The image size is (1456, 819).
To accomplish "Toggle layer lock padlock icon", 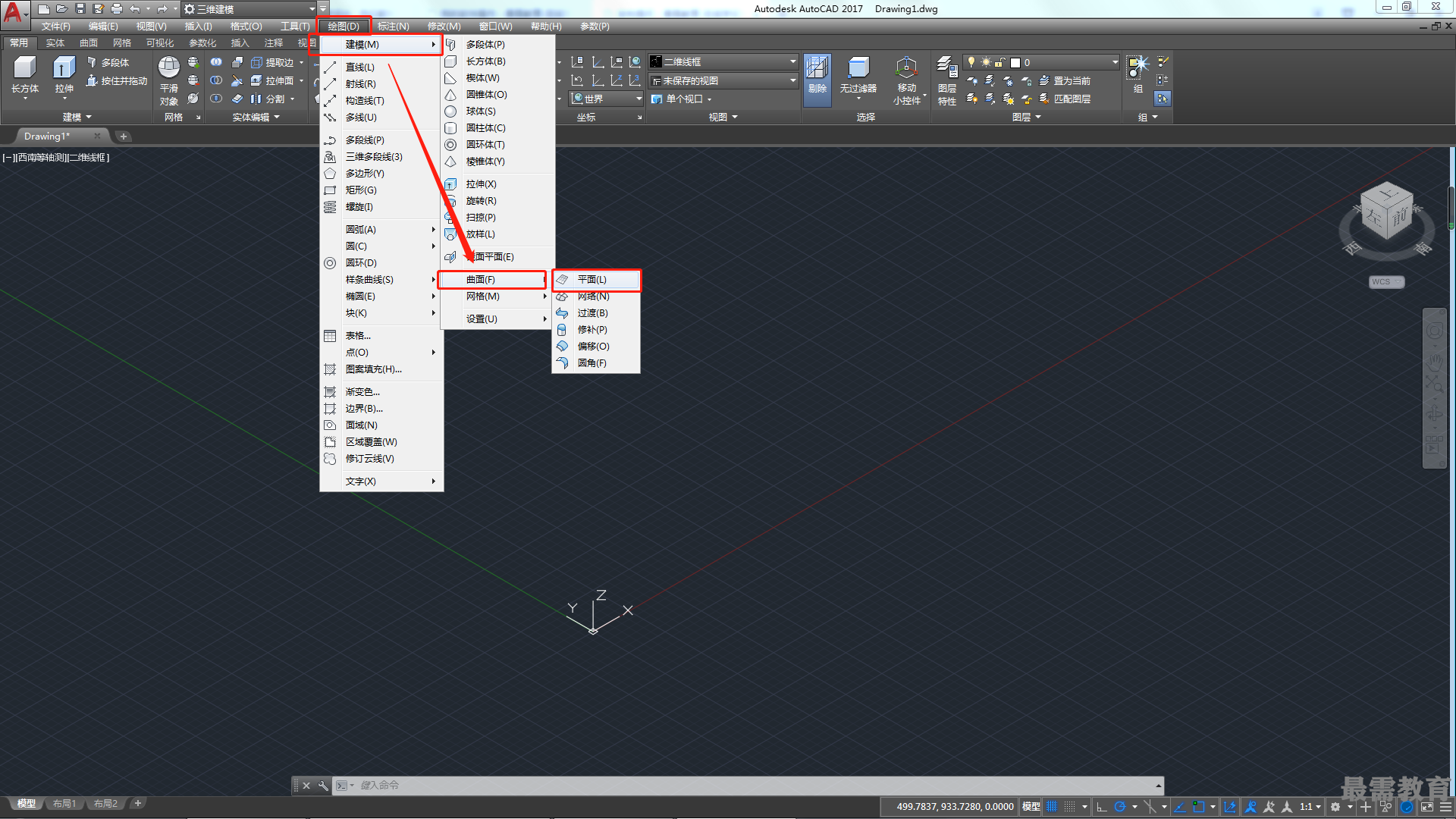I will pos(1000,62).
